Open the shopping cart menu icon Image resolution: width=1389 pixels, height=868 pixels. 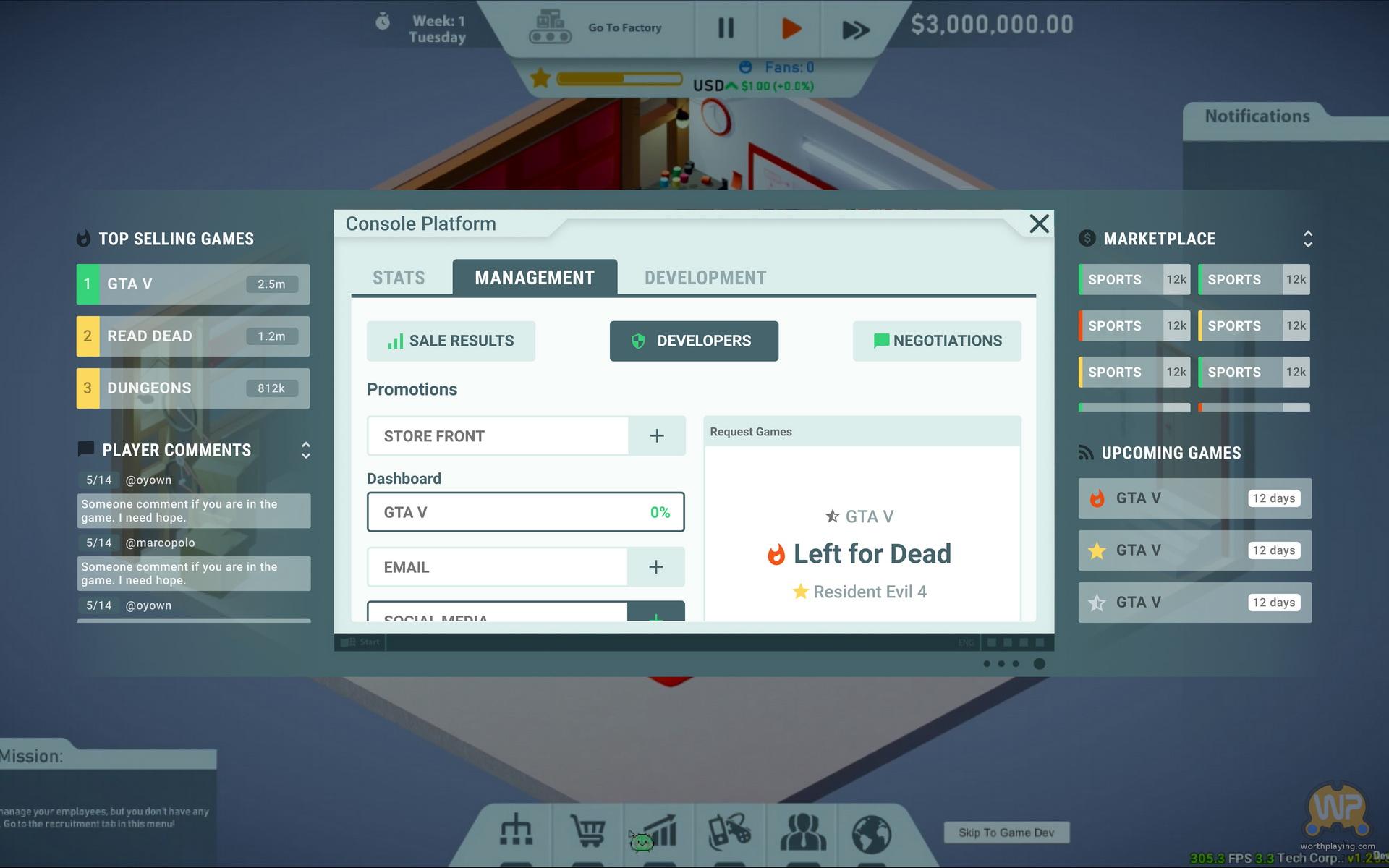click(x=587, y=832)
